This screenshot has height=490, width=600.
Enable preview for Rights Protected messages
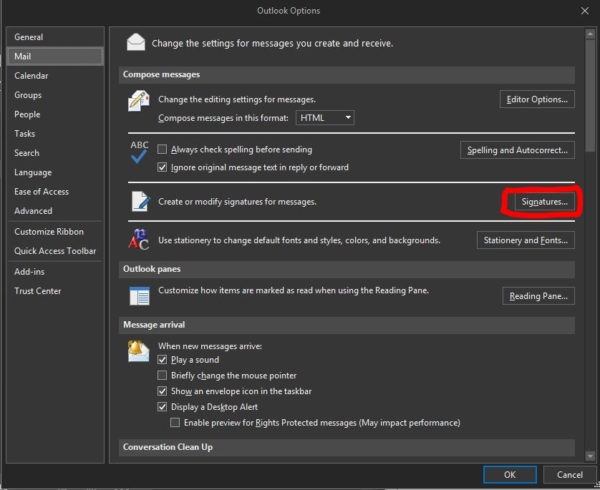(175, 423)
